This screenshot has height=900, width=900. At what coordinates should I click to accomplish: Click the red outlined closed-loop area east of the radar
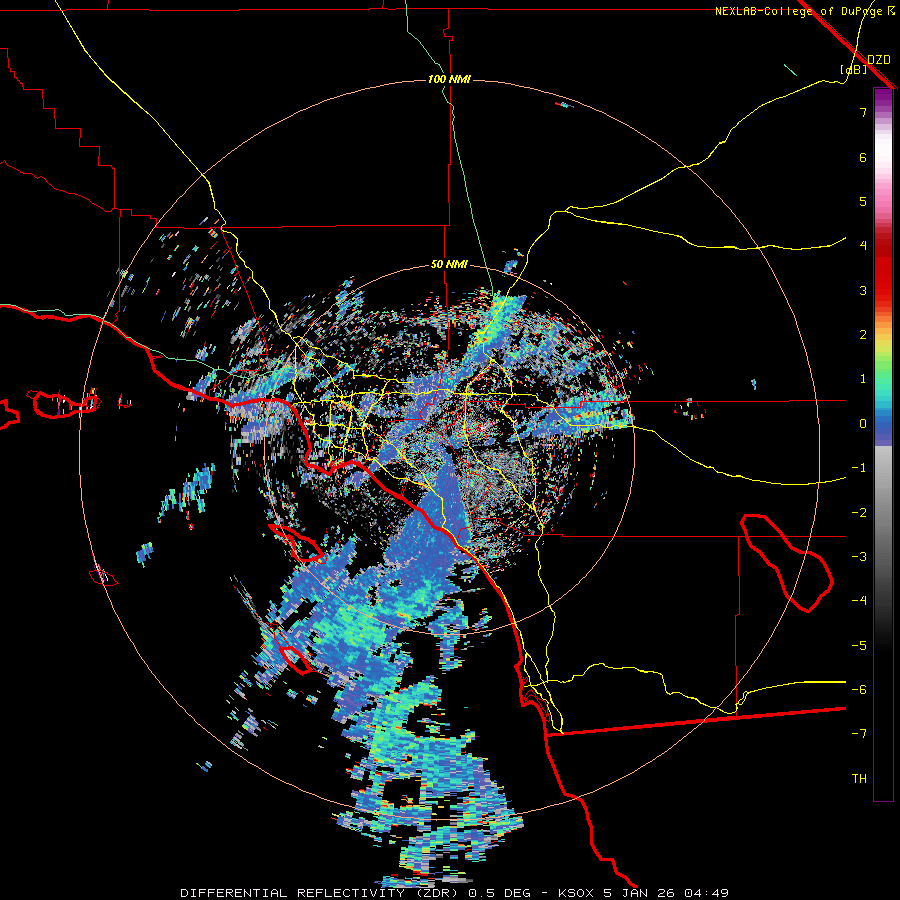[x=786, y=562]
